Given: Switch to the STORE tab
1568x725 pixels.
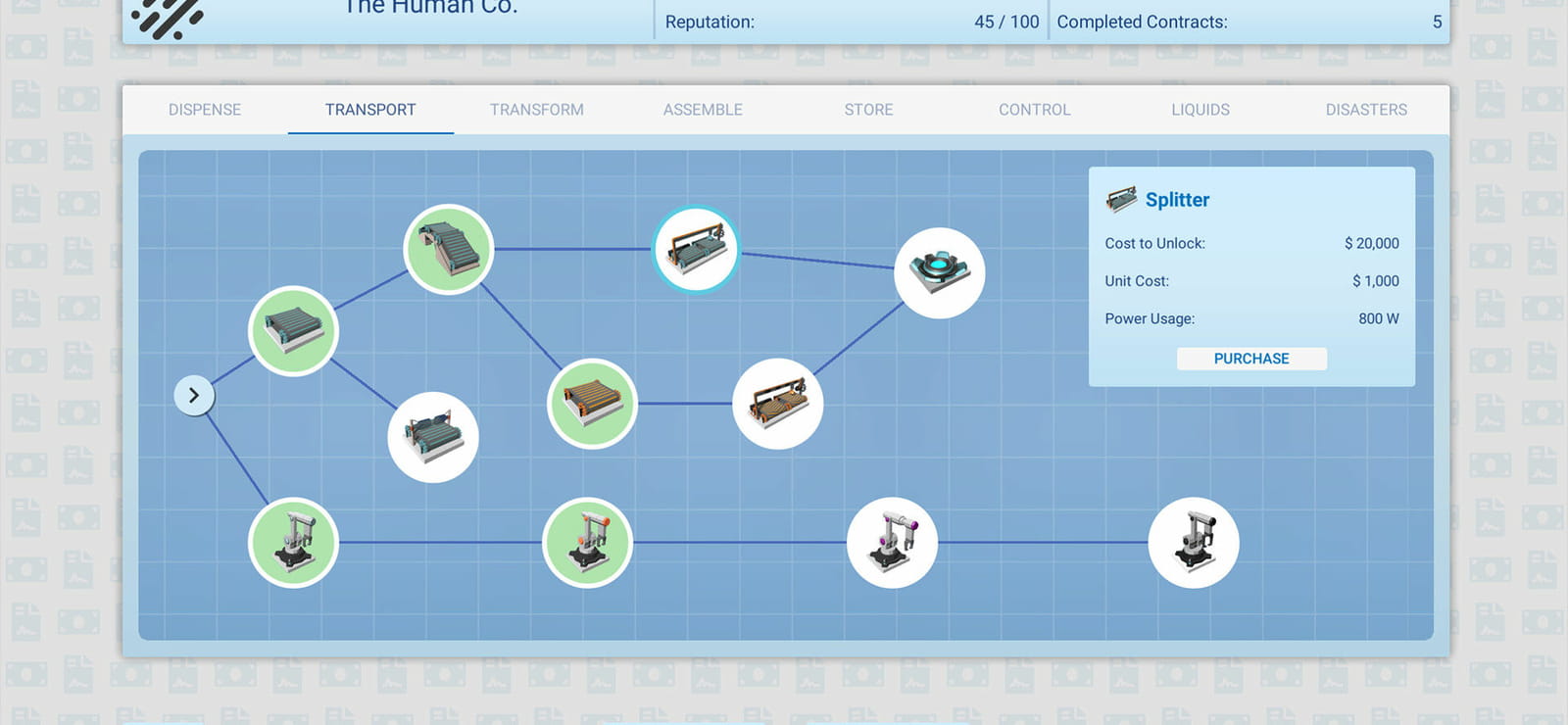Looking at the screenshot, I should point(869,110).
